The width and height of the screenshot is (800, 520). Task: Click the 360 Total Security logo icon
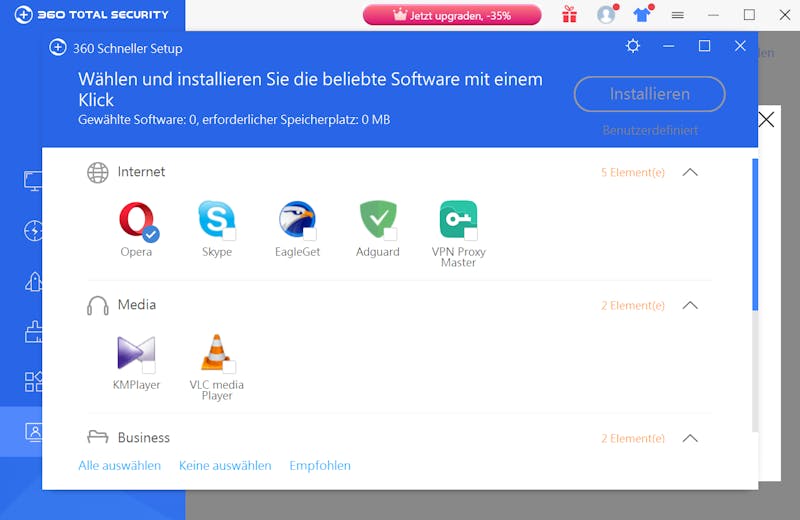23,14
